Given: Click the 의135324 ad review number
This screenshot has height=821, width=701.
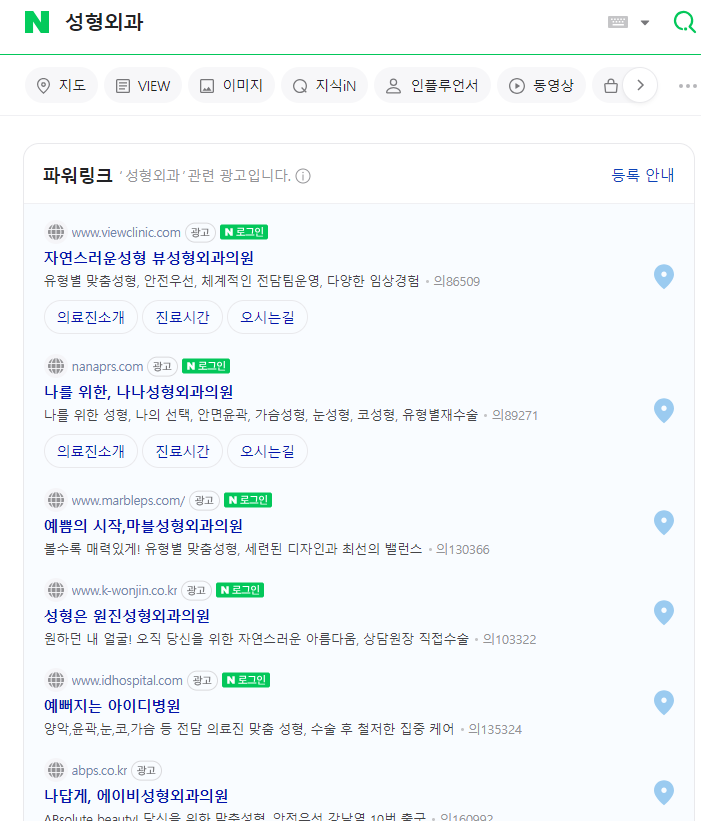Looking at the screenshot, I should coord(495,730).
